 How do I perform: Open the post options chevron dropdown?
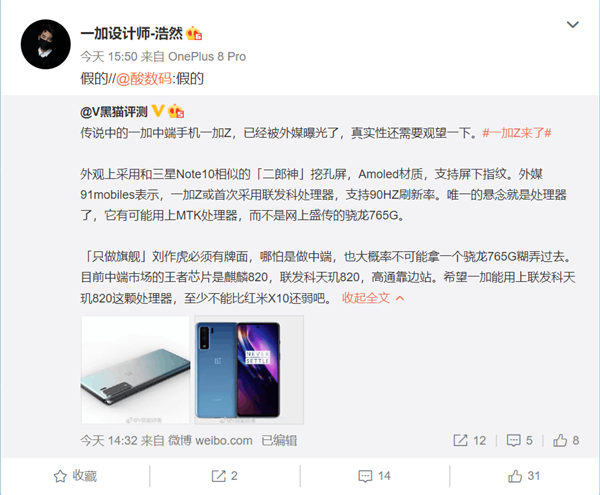coord(572,25)
